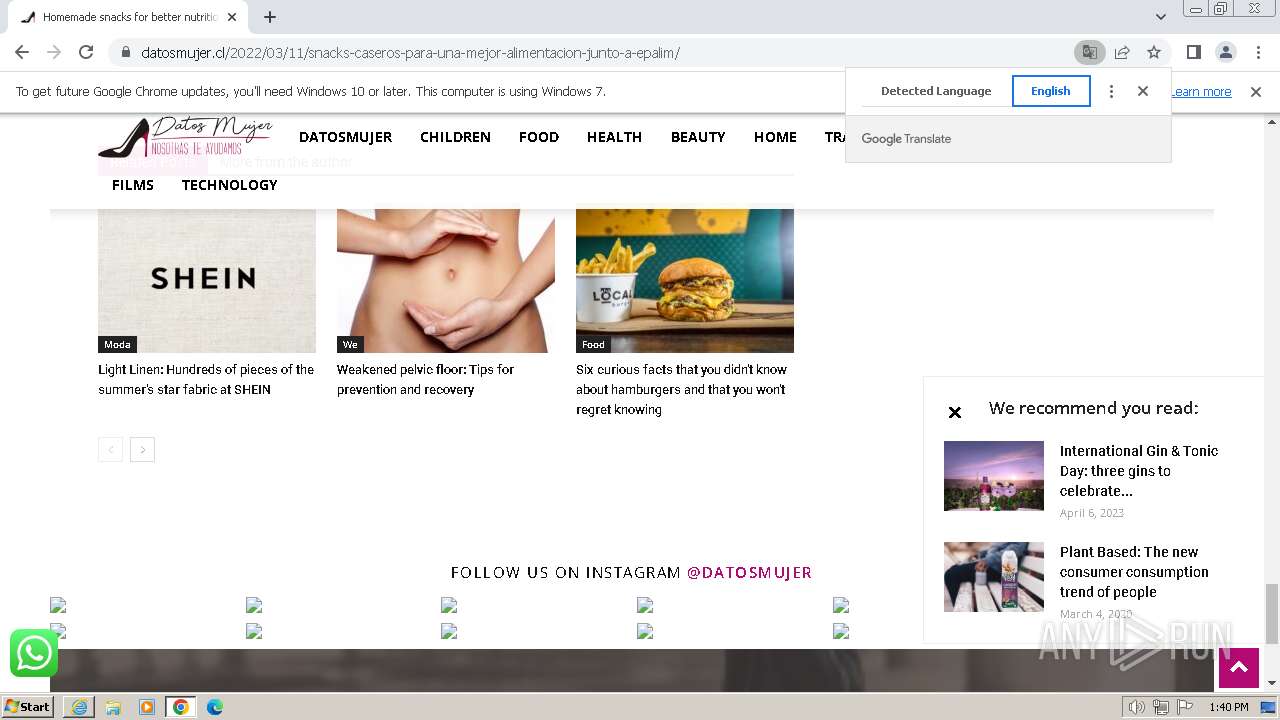Switch to Chrome in taskbar
Viewport: 1280px width, 720px height.
[x=180, y=707]
